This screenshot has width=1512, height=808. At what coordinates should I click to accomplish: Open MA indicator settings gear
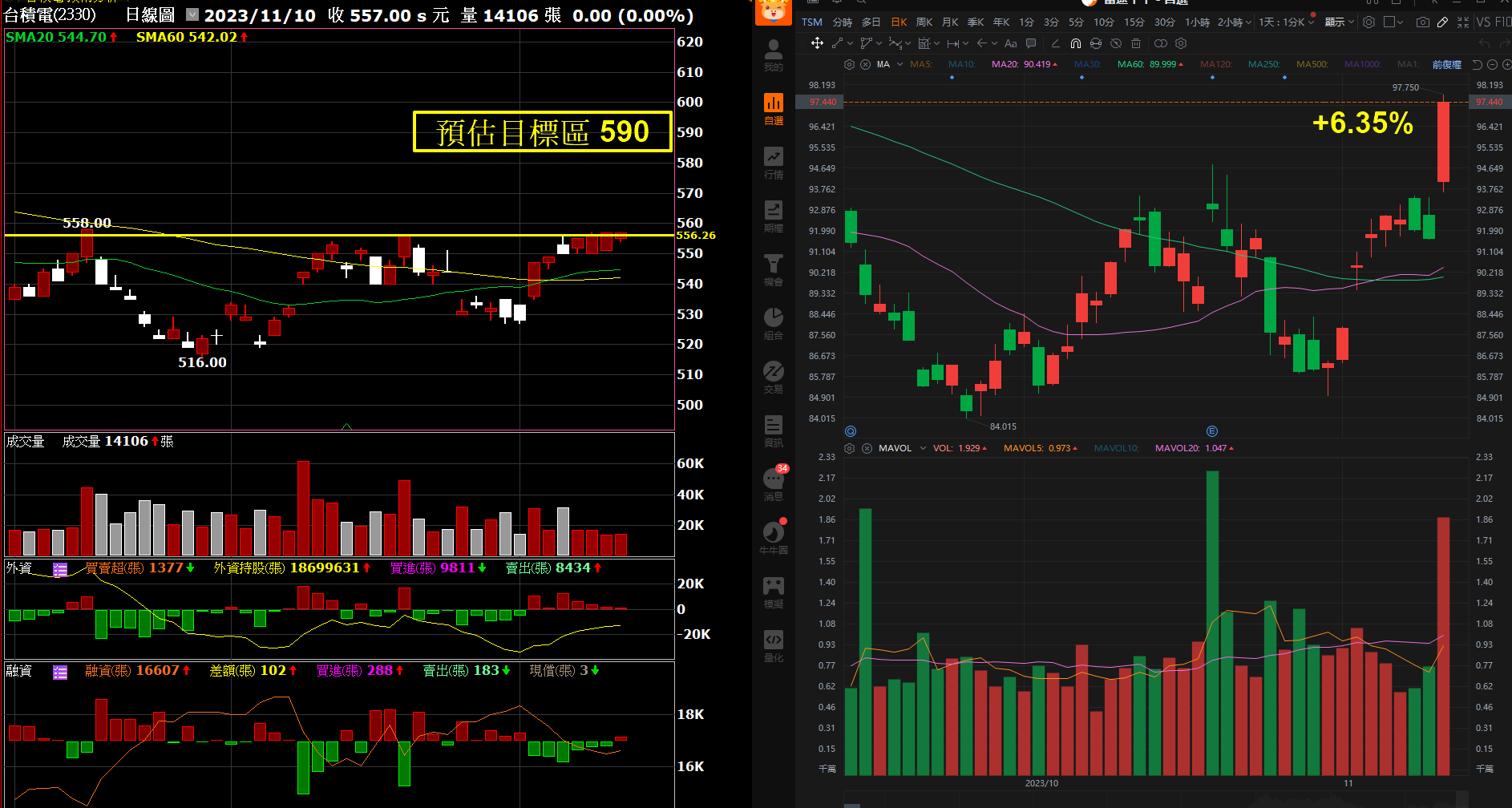[x=849, y=64]
